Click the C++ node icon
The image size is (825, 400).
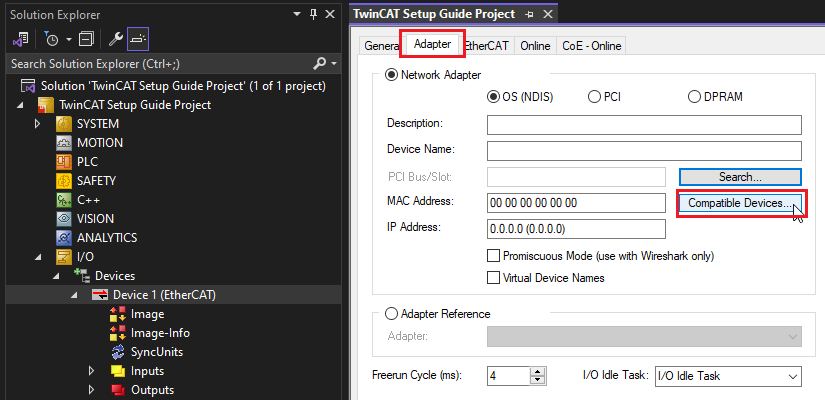(x=64, y=200)
